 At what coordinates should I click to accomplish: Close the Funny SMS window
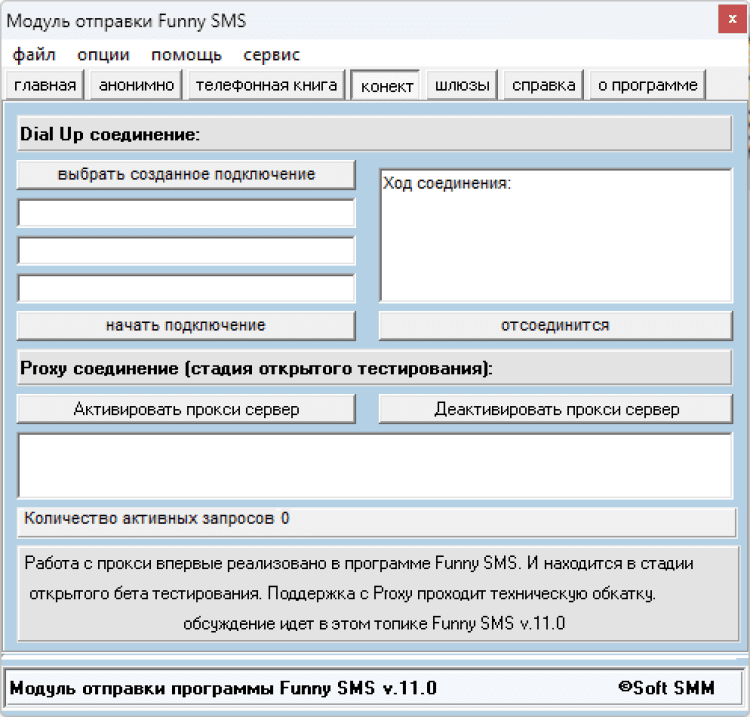[732, 19]
